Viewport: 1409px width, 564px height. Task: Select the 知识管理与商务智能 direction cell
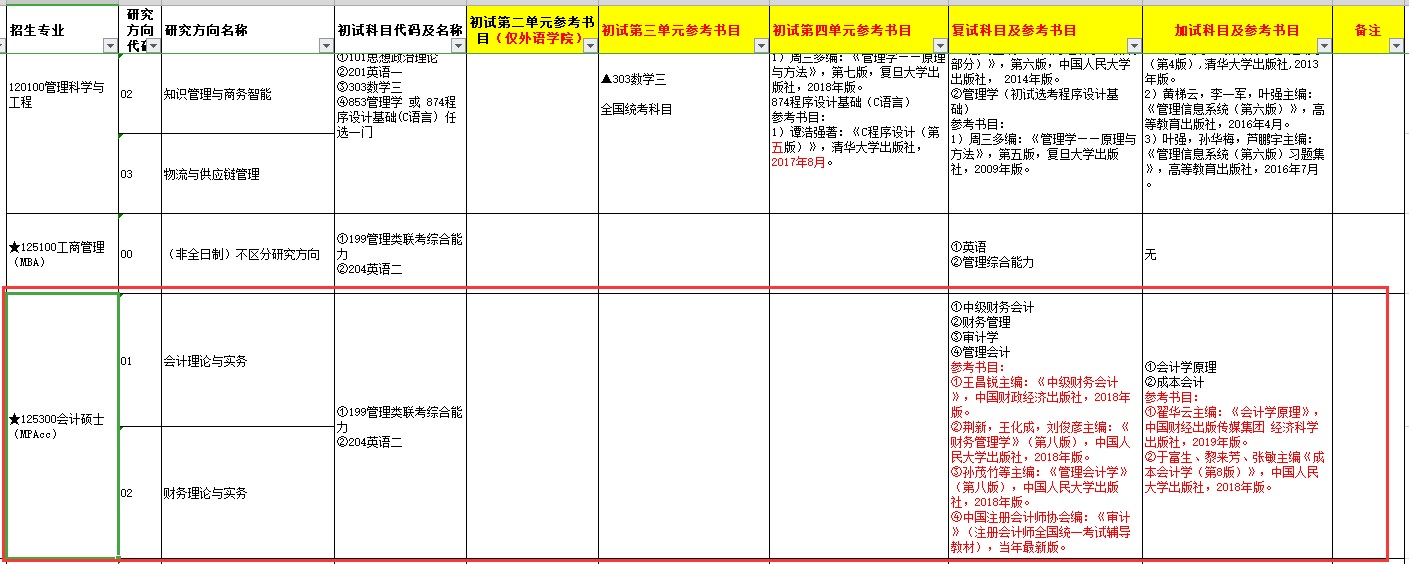(248, 94)
